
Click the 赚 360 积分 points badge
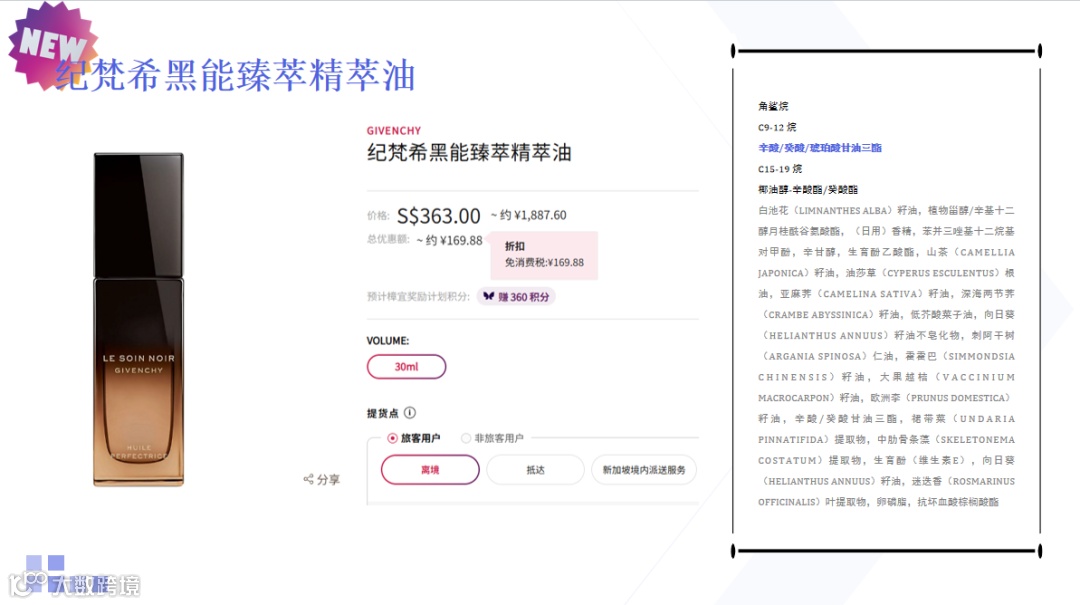(x=517, y=297)
